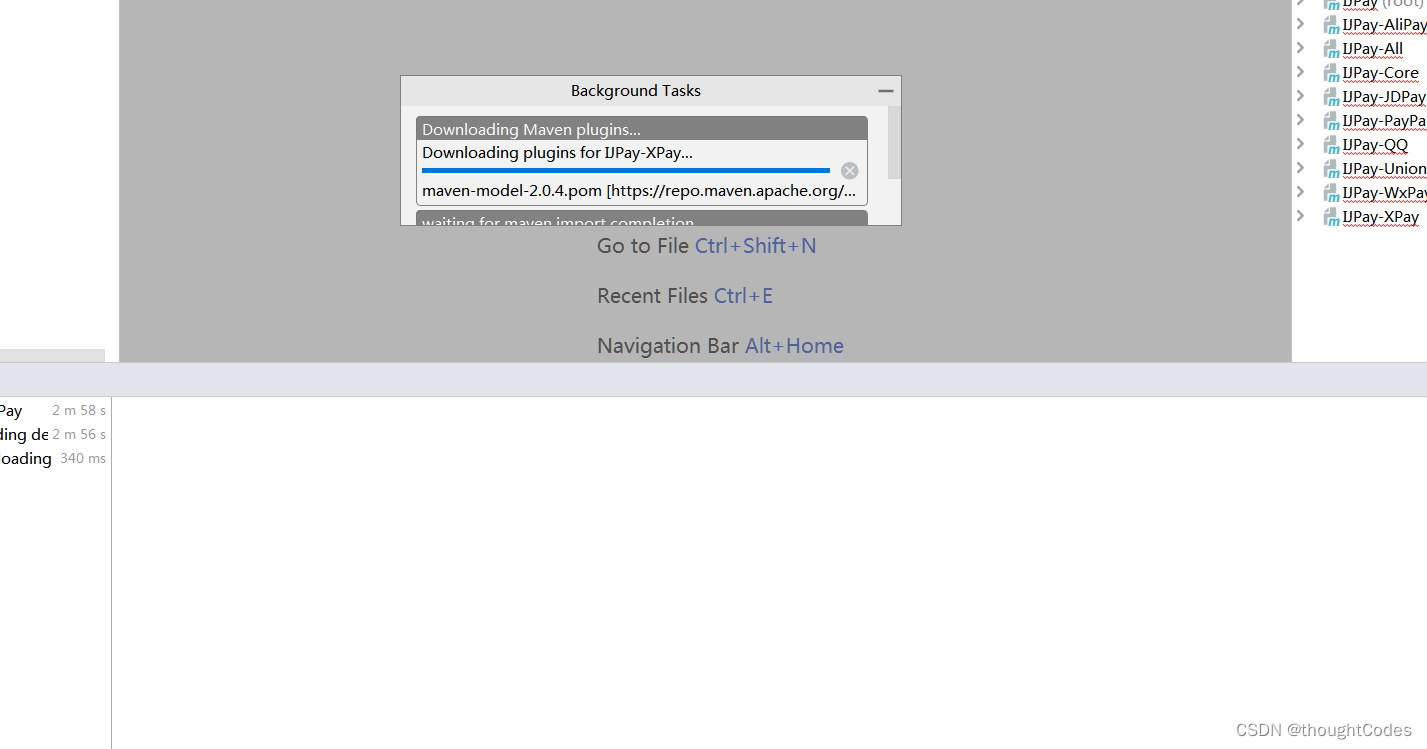Expand the IJPay-UnionPay Maven module
Screen dimensions: 1427x749
[x=1300, y=168]
